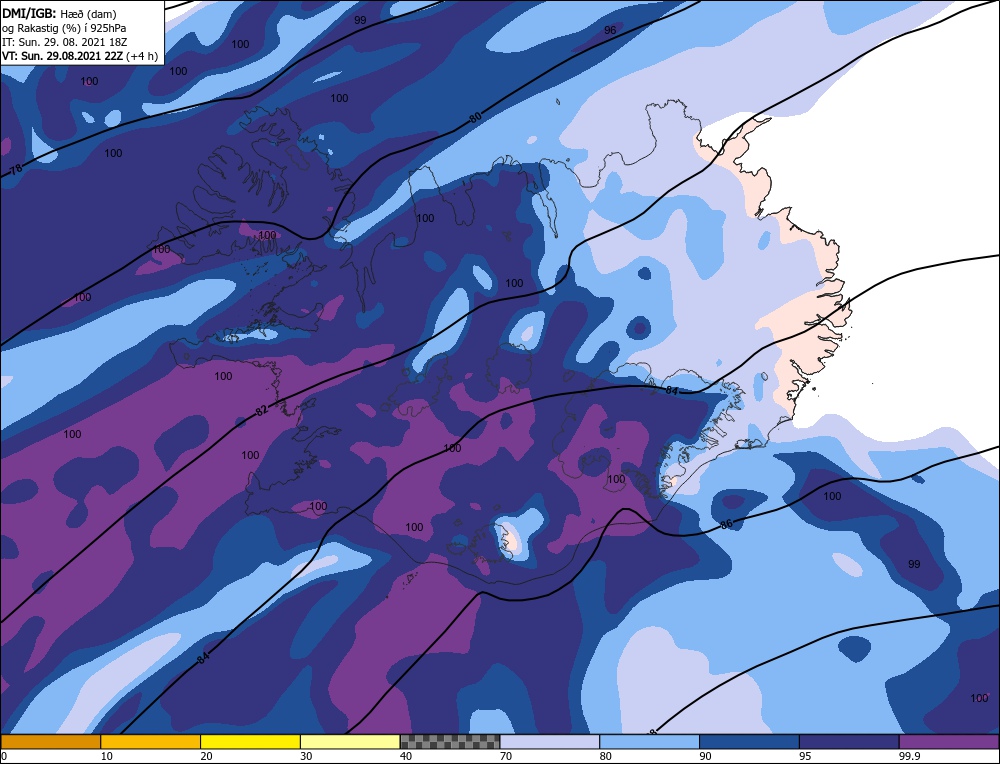Image resolution: width=1000 pixels, height=764 pixels.
Task: Click the pale yellow 30–40 legend swatch
Action: 350,742
